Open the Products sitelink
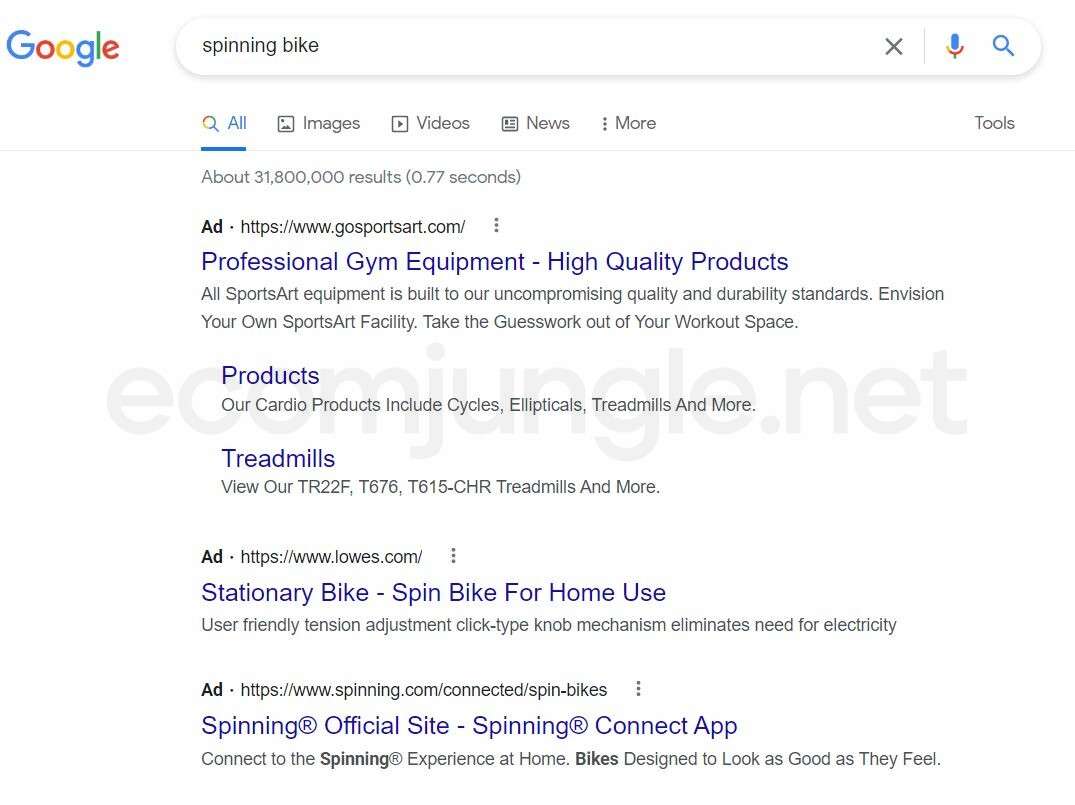The height and width of the screenshot is (805, 1075). pyautogui.click(x=270, y=375)
